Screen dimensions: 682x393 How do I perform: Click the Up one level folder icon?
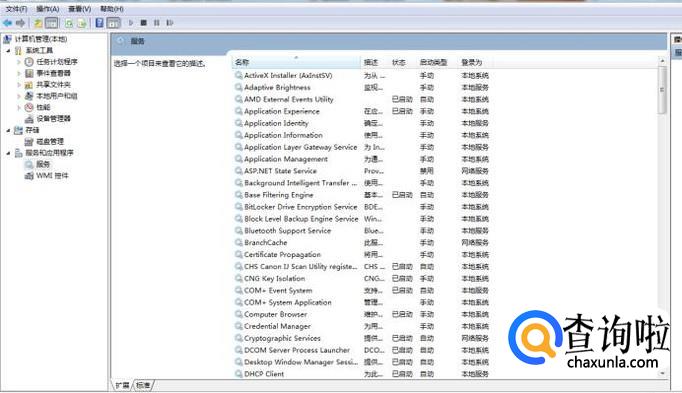coord(38,23)
